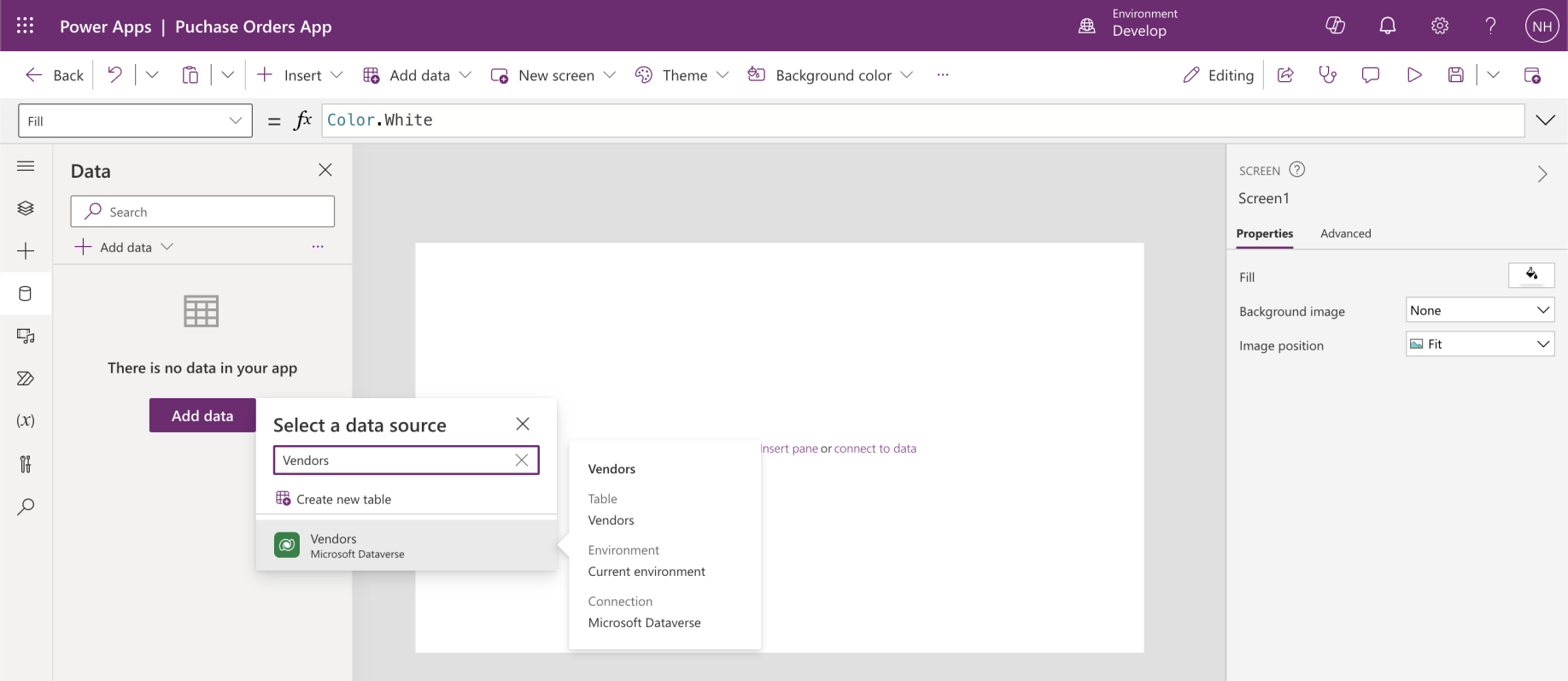1568x681 pixels.
Task: Close the Data pane
Action: point(325,170)
